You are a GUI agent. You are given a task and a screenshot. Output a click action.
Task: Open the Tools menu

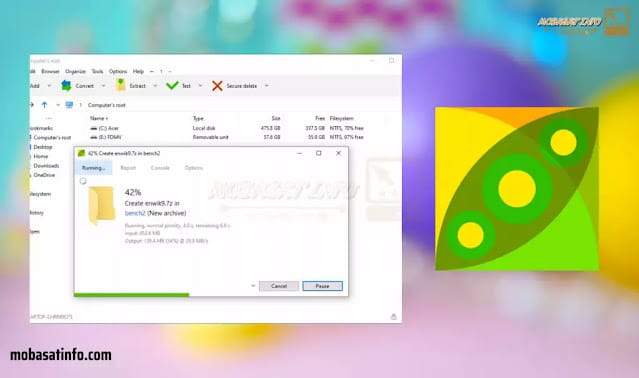coord(97,71)
